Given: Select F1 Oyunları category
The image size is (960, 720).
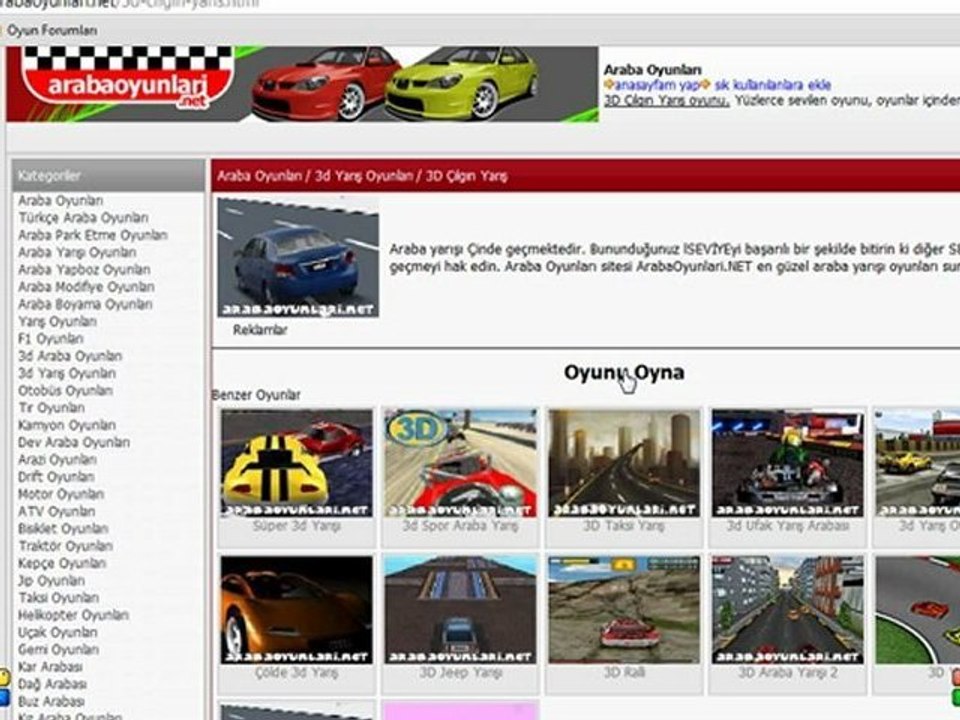Looking at the screenshot, I should [51, 339].
